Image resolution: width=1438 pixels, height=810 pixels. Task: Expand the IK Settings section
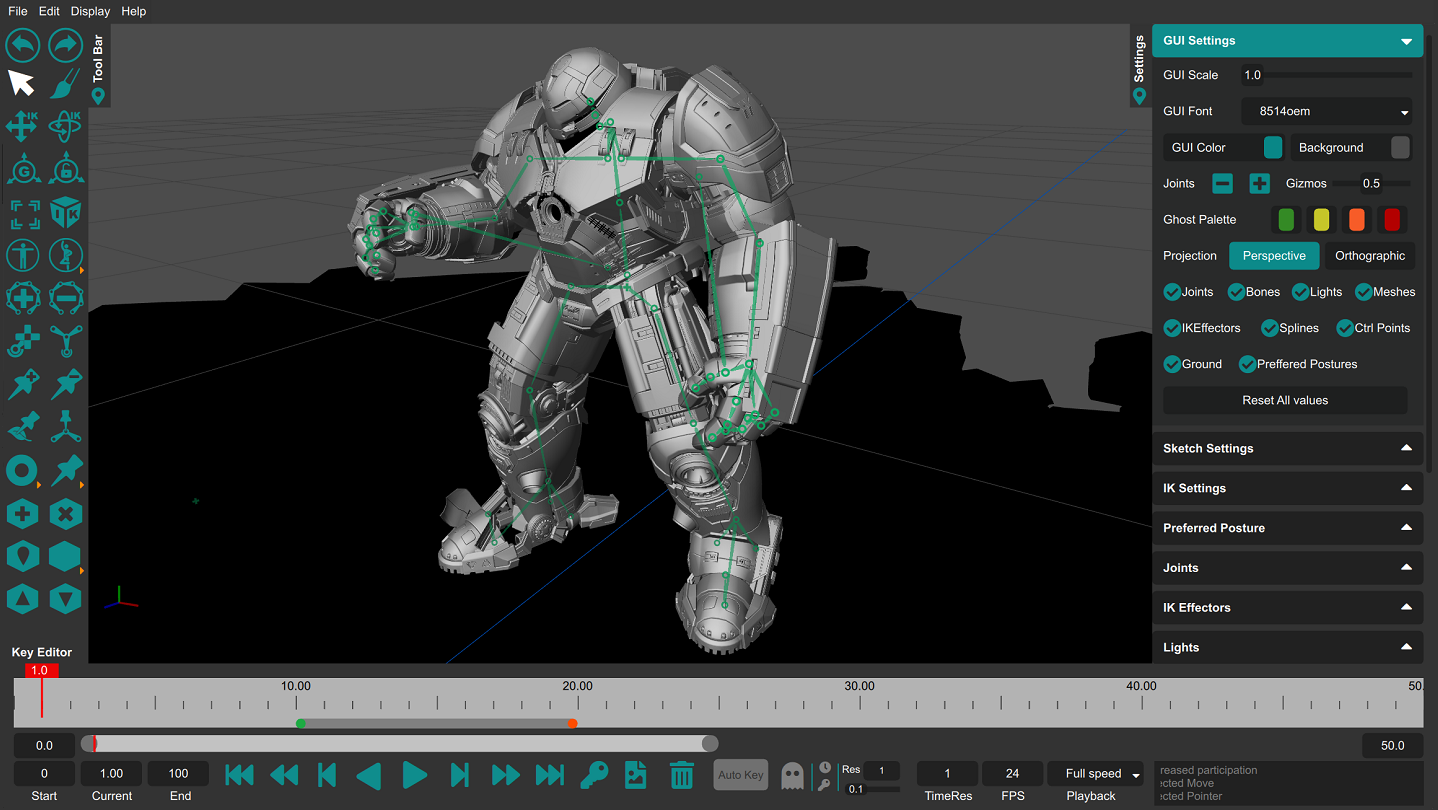coord(1287,488)
